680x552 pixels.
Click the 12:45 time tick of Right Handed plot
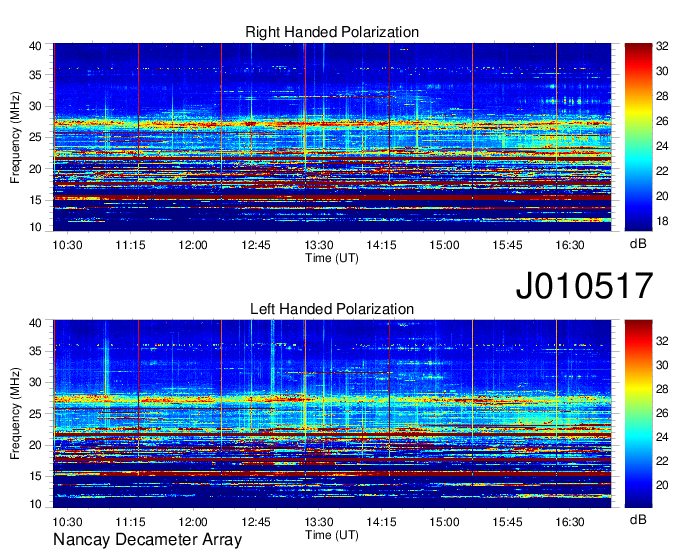[x=256, y=245]
